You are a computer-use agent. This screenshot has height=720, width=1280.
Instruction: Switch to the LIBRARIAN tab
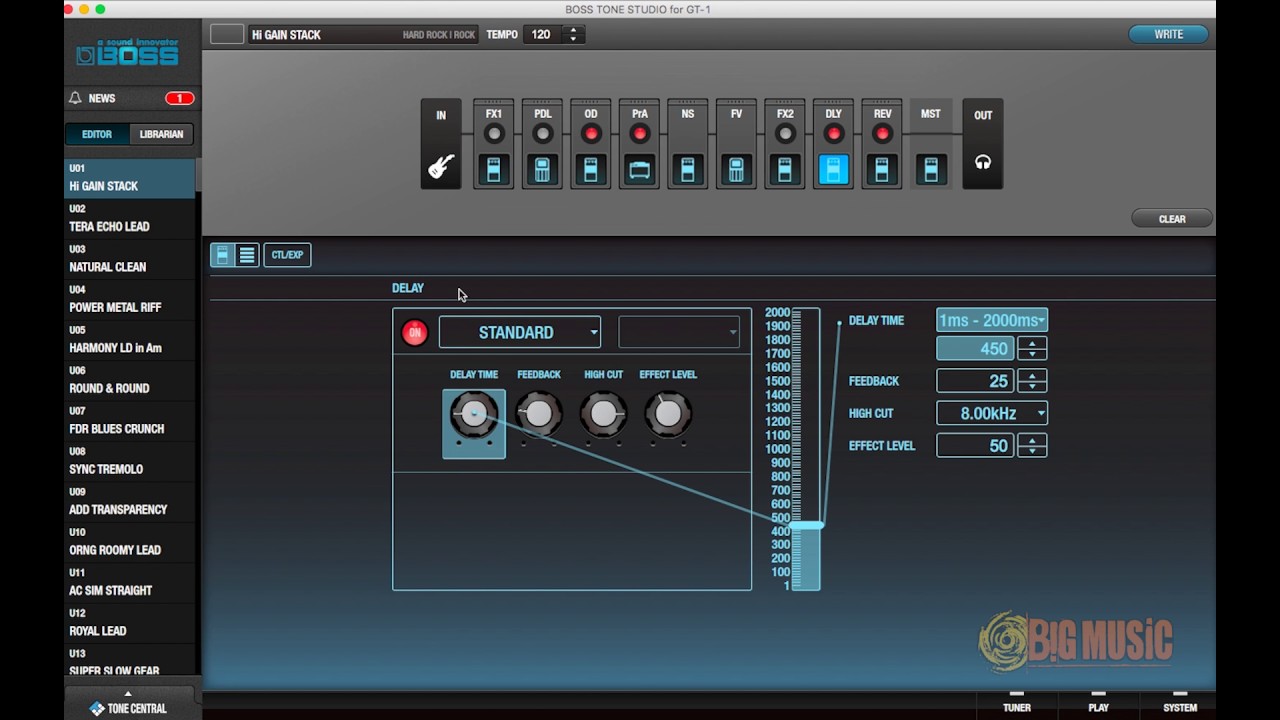(x=161, y=134)
